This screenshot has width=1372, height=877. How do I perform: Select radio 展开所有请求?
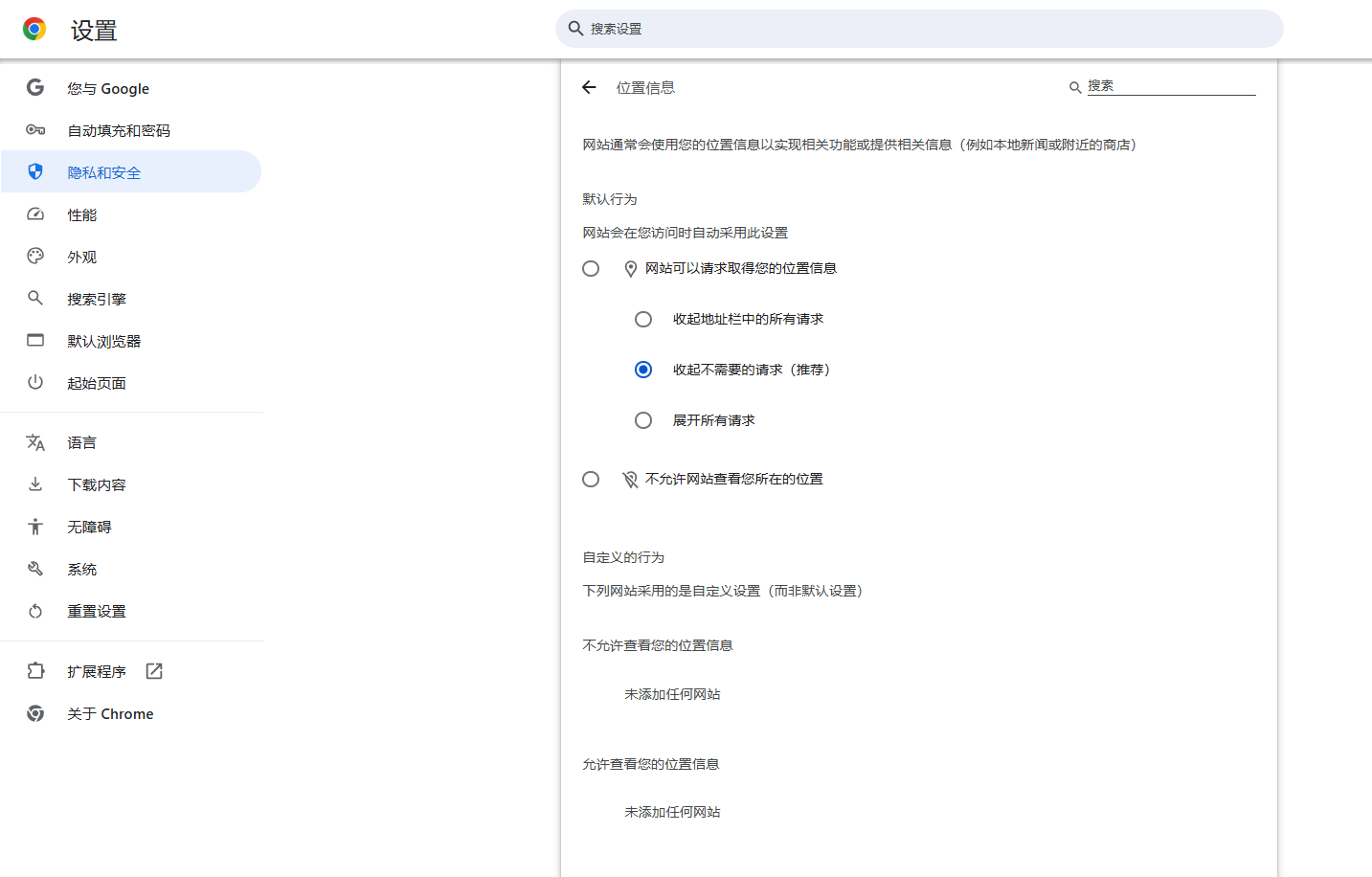pyautogui.click(x=643, y=420)
